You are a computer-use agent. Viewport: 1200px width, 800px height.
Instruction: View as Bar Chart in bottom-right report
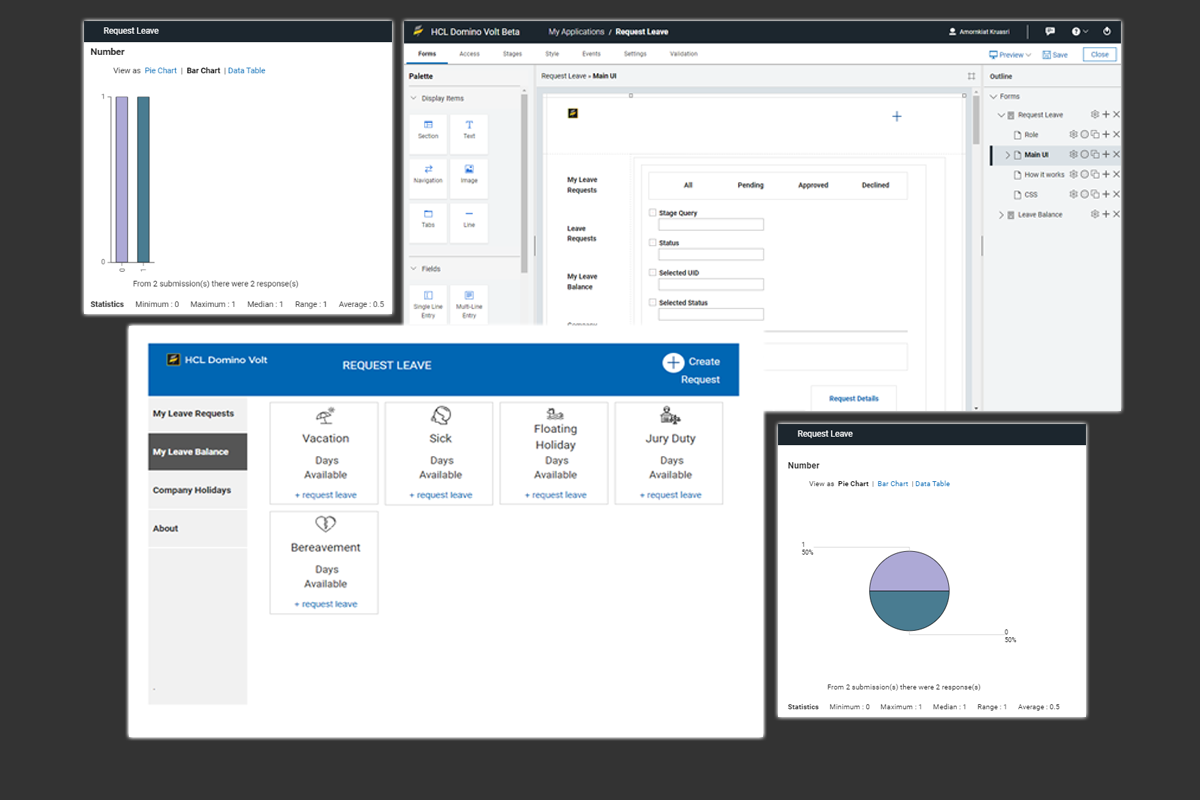(893, 484)
